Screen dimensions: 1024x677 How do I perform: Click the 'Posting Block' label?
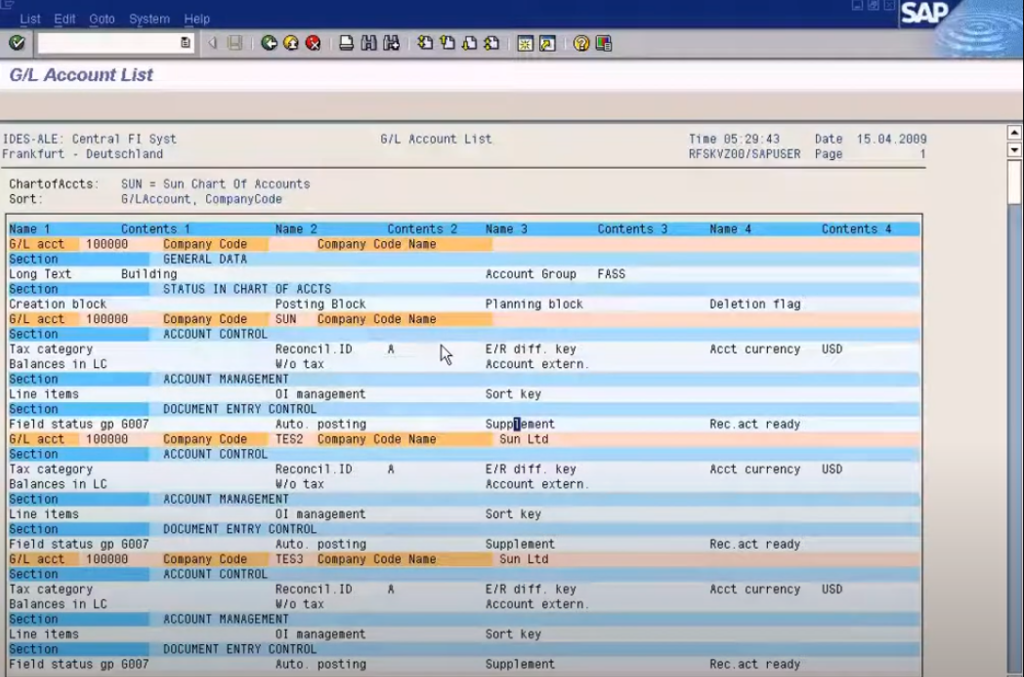tap(320, 304)
